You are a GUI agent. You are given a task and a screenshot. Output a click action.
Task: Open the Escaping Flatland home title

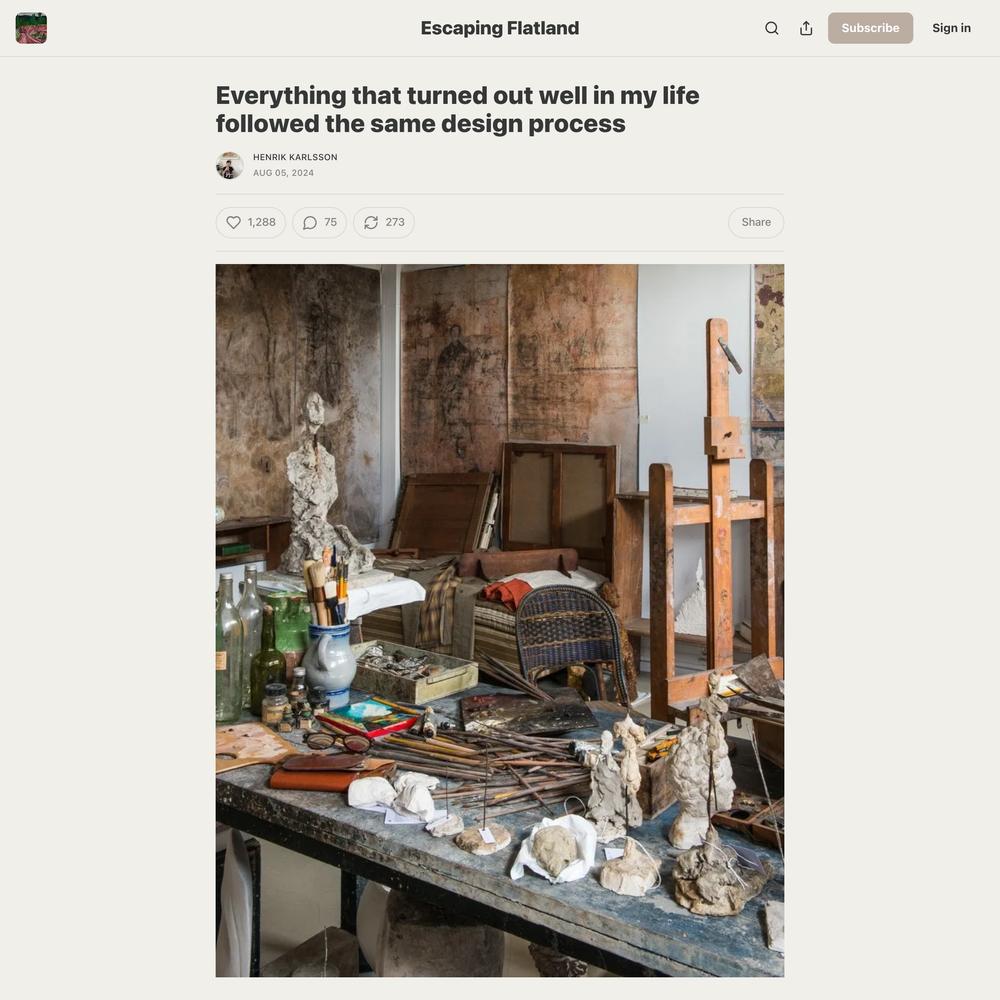point(499,28)
